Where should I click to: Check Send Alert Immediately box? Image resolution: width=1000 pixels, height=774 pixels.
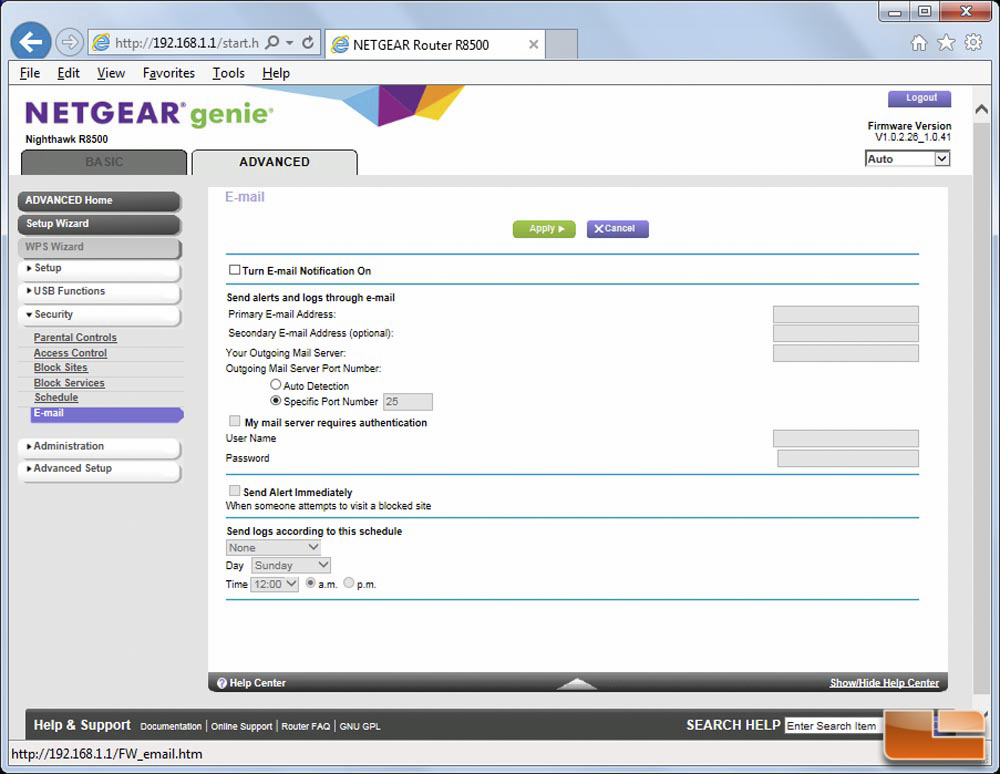point(234,490)
